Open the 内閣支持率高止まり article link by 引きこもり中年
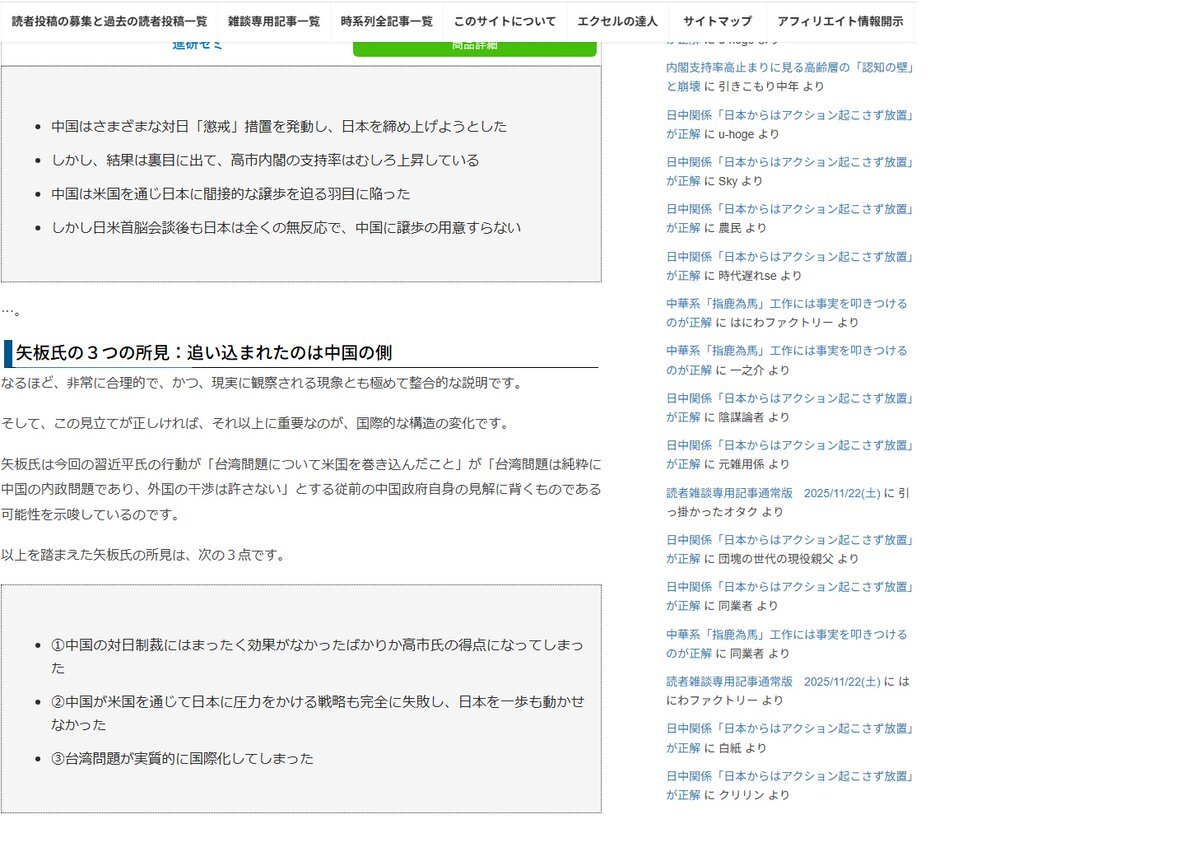This screenshot has width=1200, height=861. tap(790, 68)
